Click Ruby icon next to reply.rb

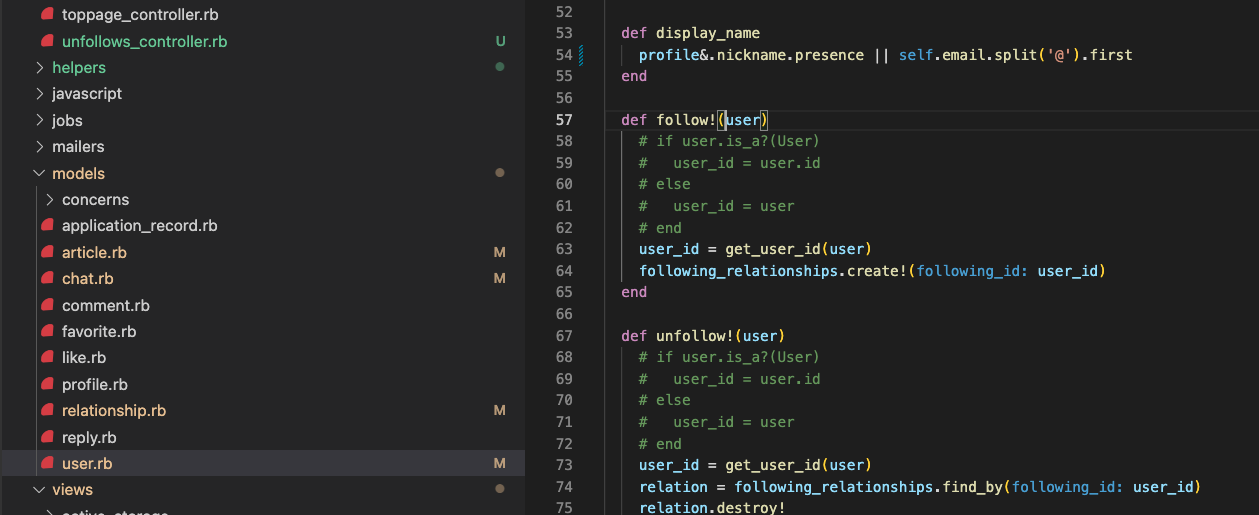click(x=46, y=437)
